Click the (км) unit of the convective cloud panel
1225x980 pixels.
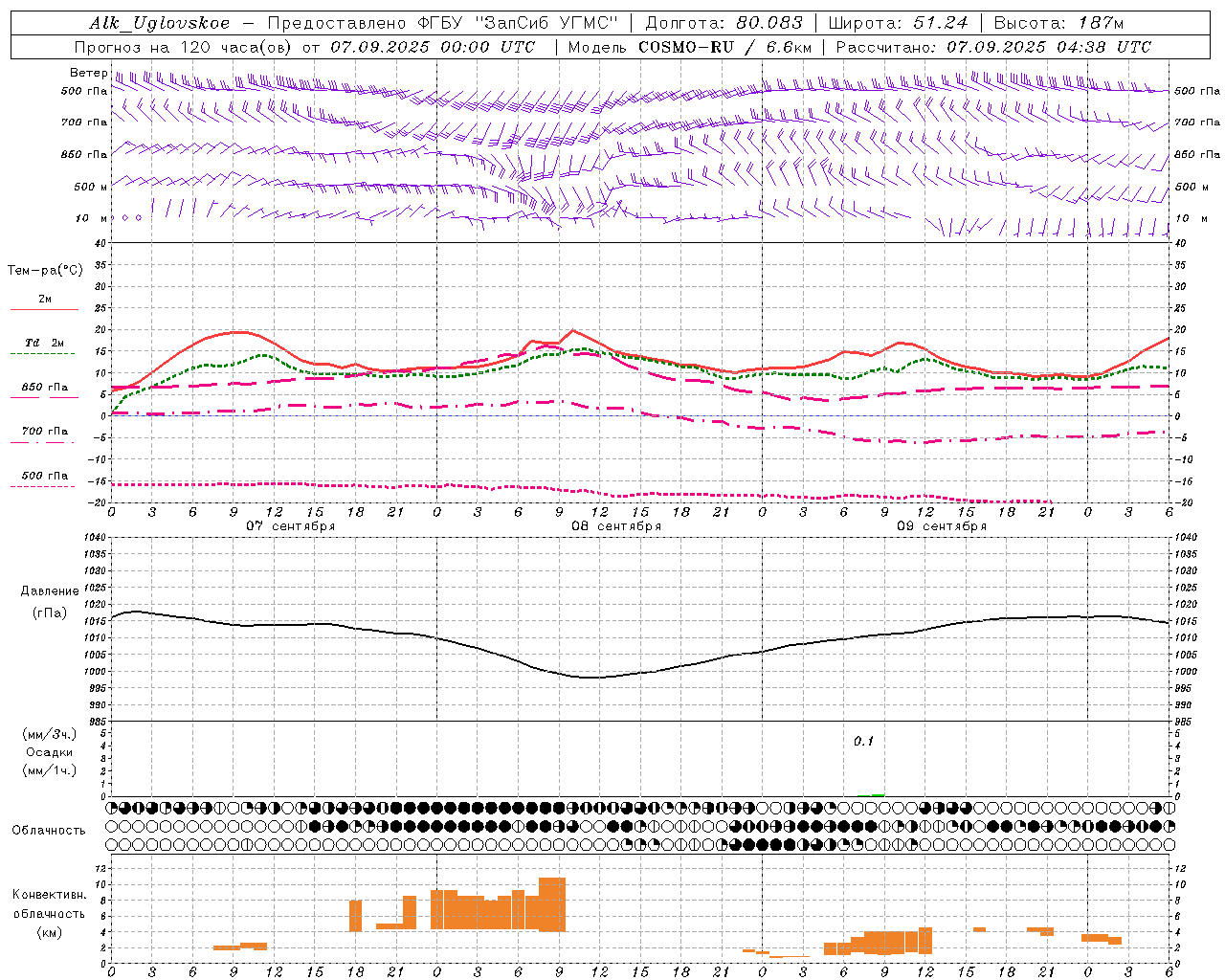click(x=50, y=932)
